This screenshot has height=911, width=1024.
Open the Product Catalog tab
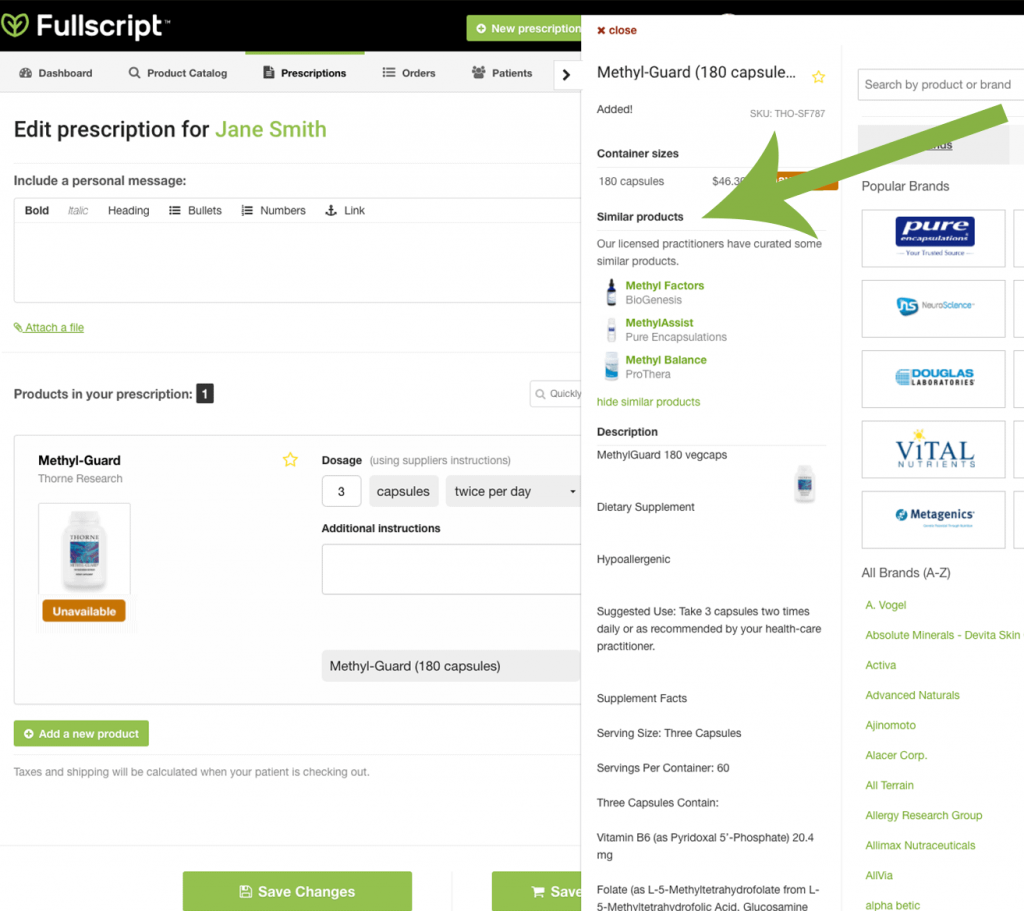(x=178, y=73)
